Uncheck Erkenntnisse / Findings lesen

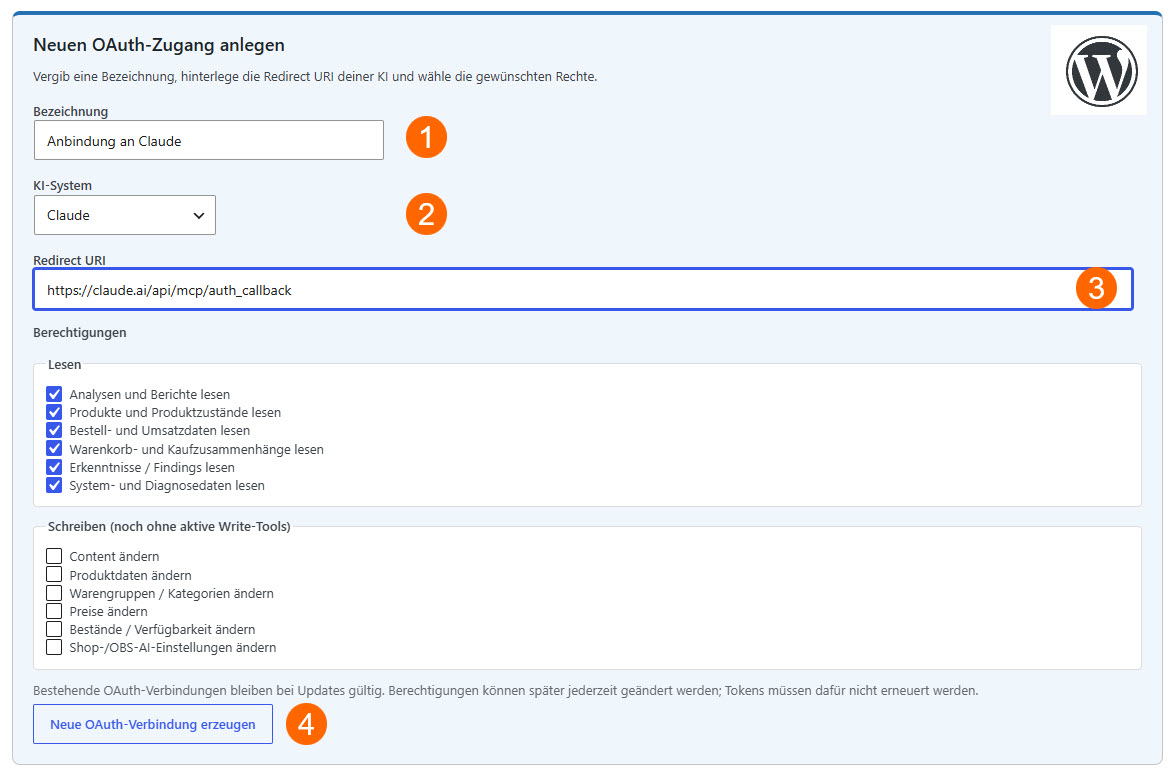point(54,466)
